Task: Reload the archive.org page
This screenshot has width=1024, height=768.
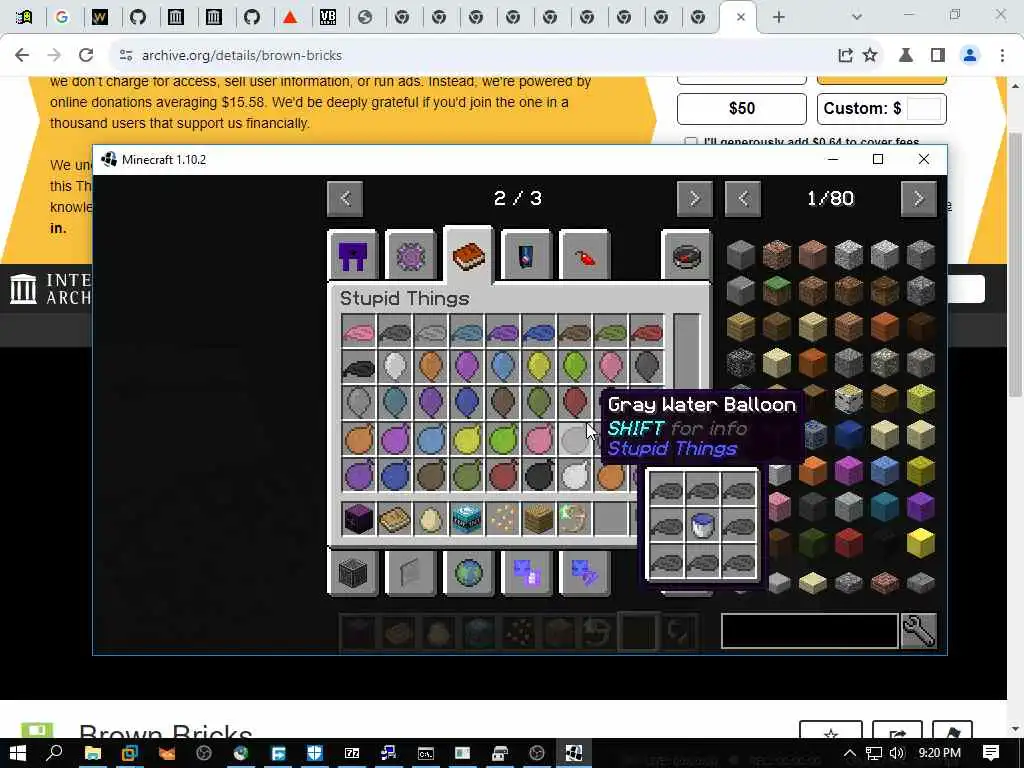Action: 86,56
